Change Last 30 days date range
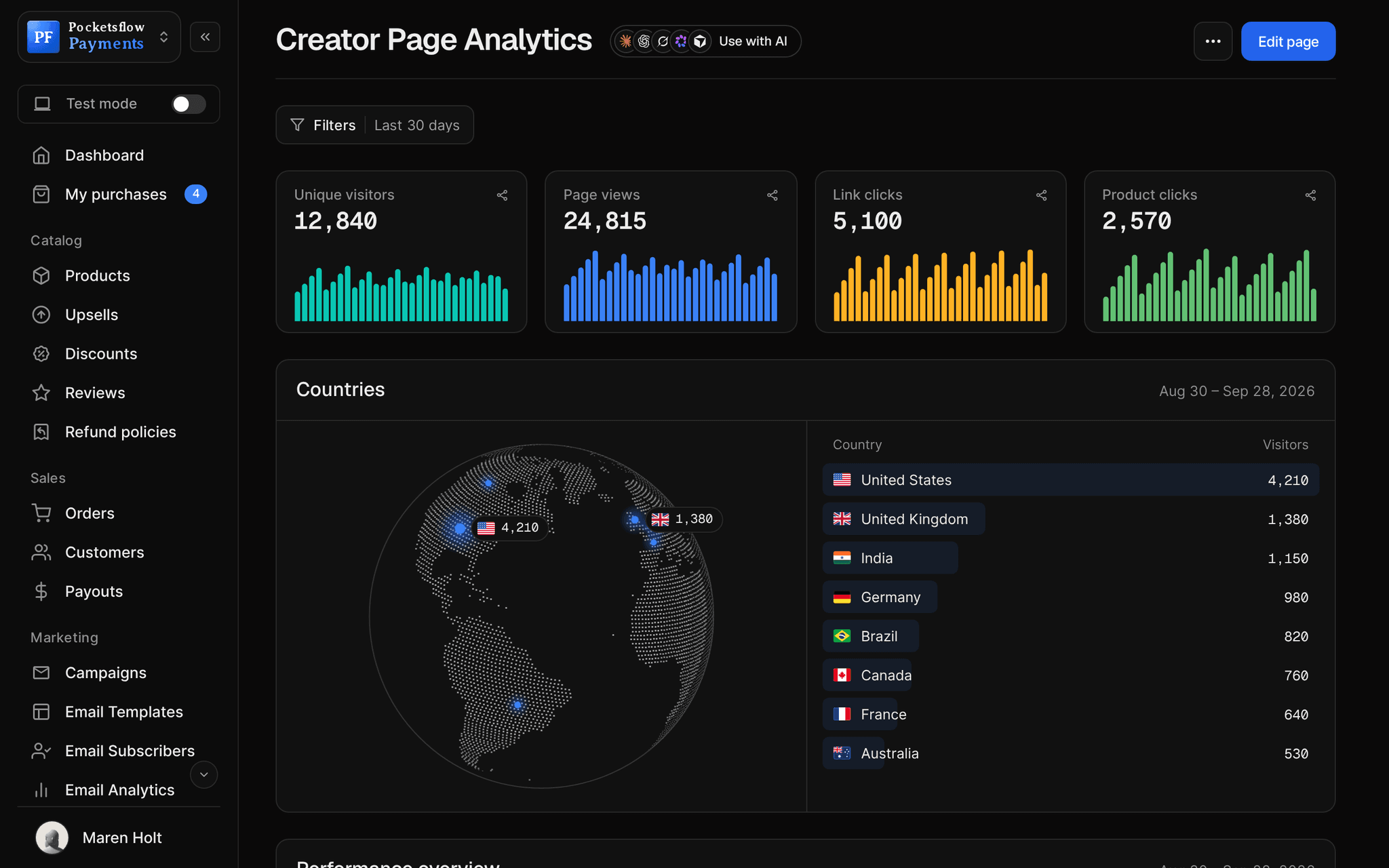Image resolution: width=1389 pixels, height=868 pixels. point(417,125)
